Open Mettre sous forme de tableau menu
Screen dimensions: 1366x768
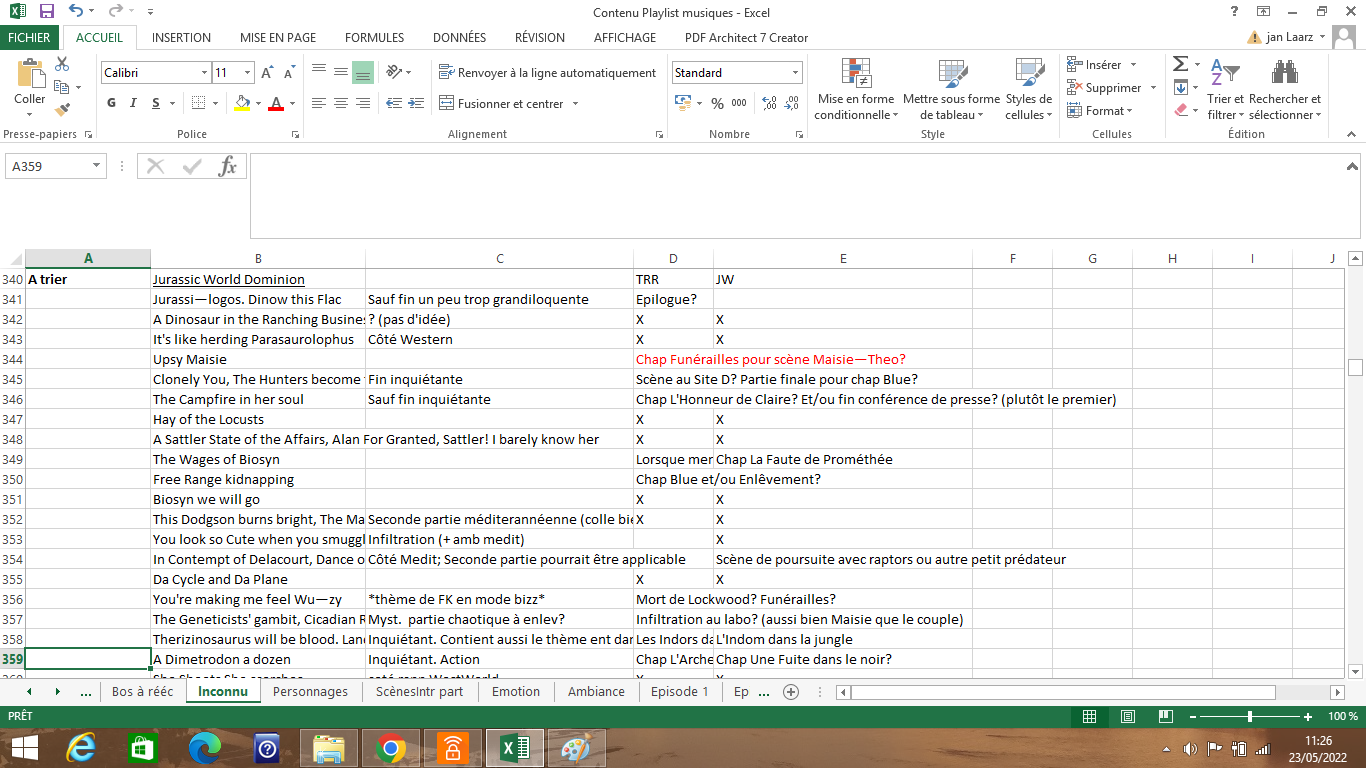(x=951, y=89)
